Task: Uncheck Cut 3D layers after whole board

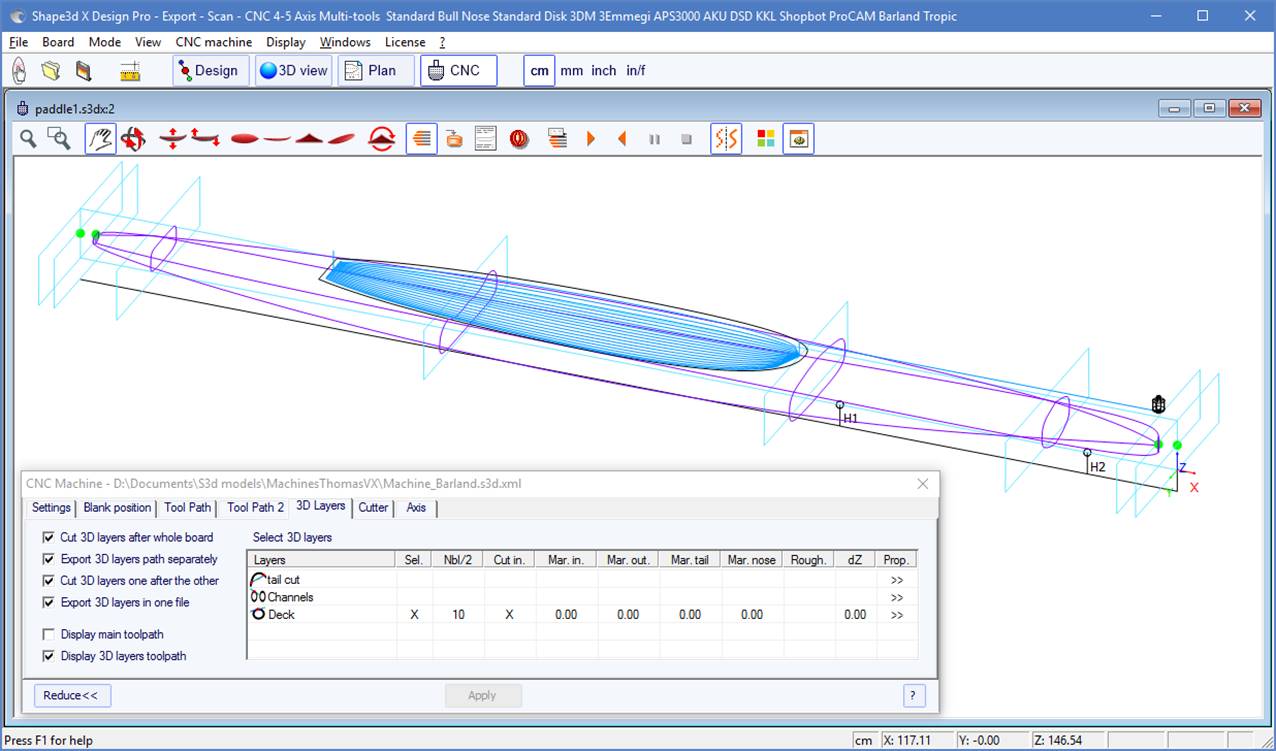Action: point(49,537)
